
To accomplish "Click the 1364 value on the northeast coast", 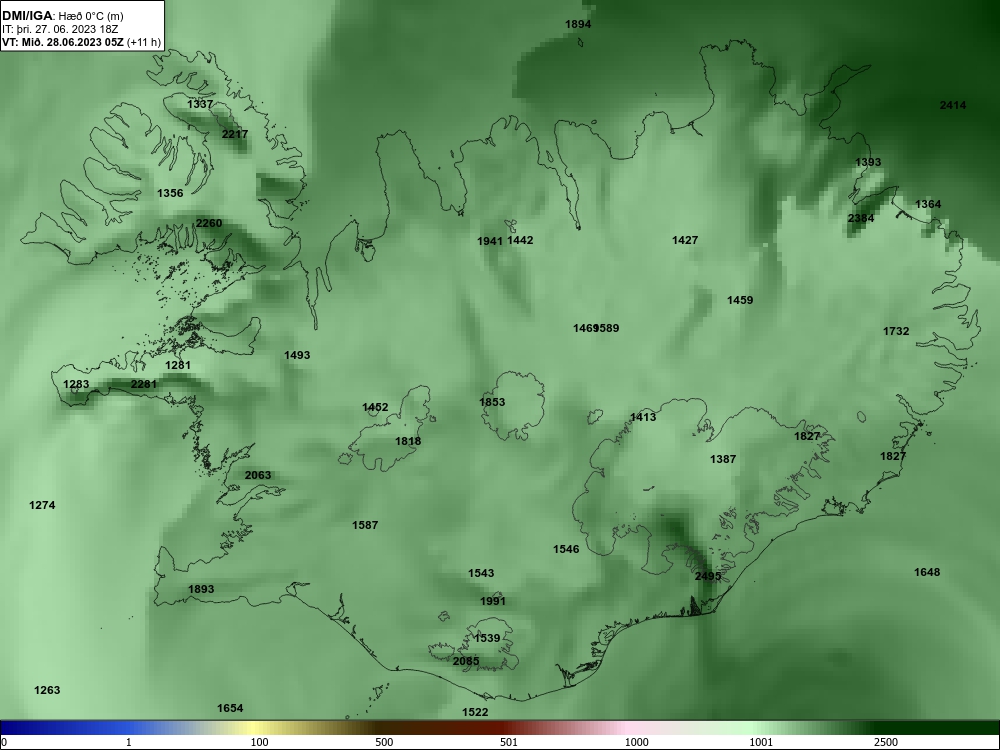I will click(x=928, y=204).
